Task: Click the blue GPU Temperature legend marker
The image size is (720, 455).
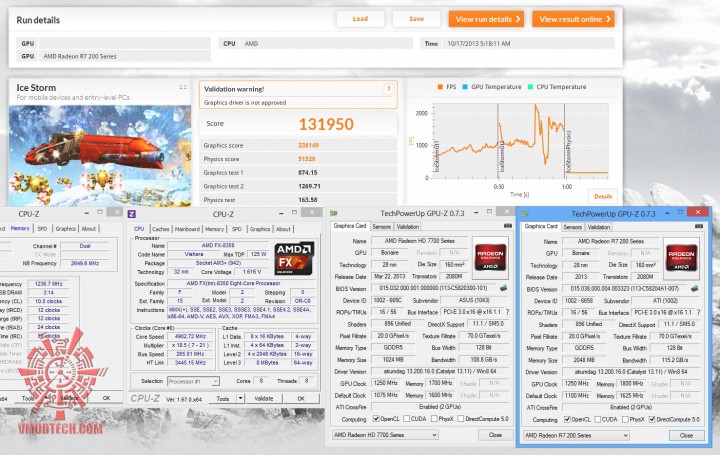Action: tap(465, 87)
